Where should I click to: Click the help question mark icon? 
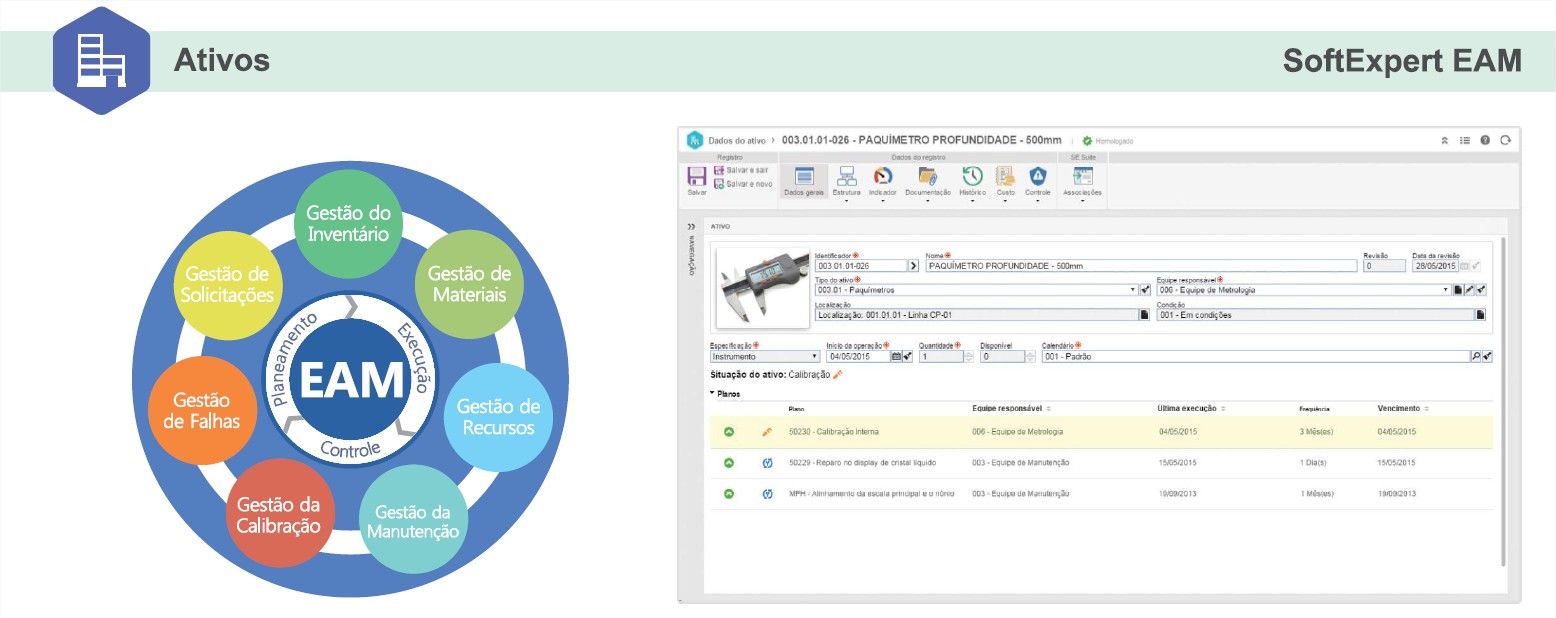1485,141
